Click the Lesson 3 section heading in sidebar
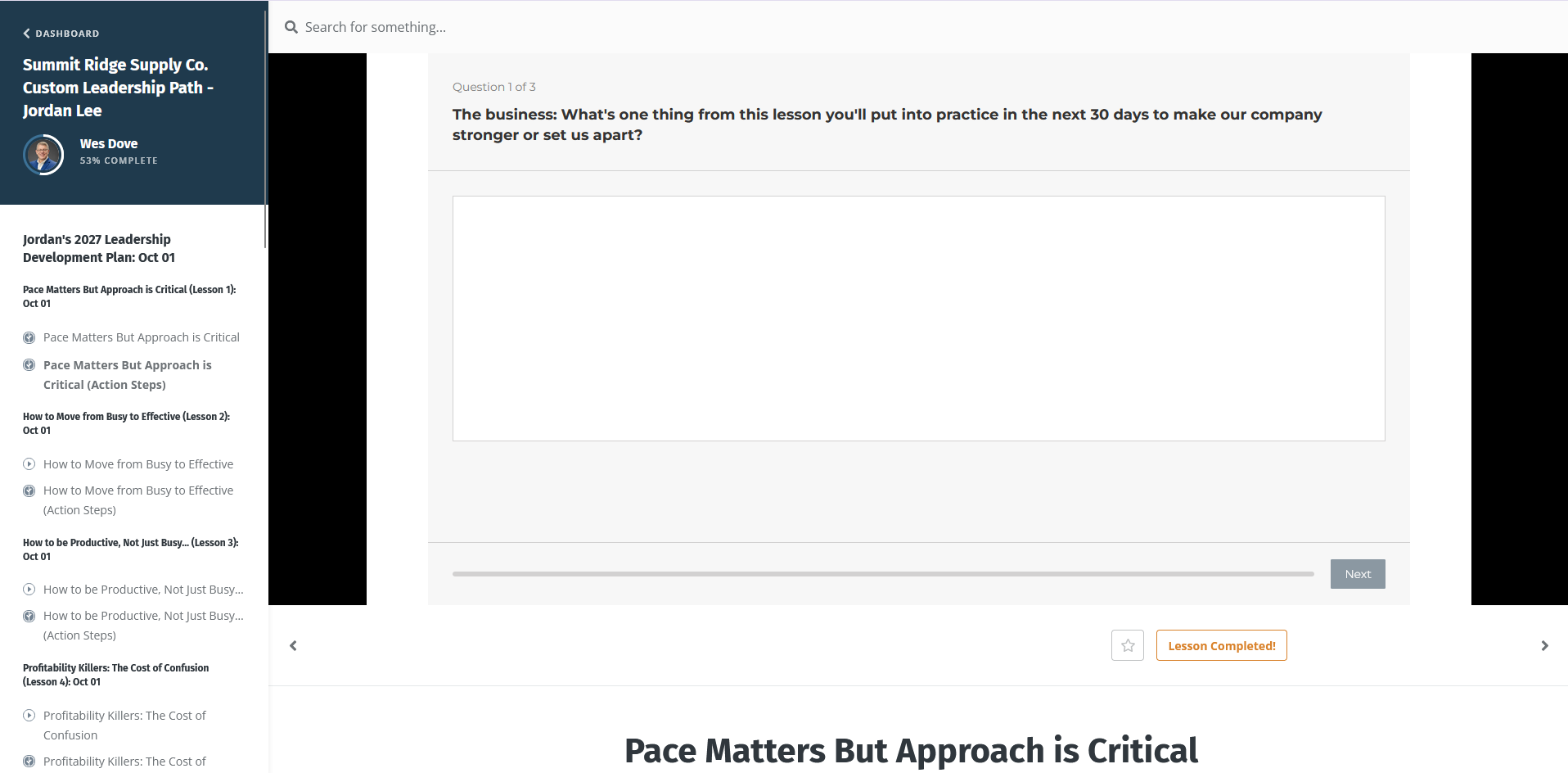The height and width of the screenshot is (773, 1568). point(131,549)
